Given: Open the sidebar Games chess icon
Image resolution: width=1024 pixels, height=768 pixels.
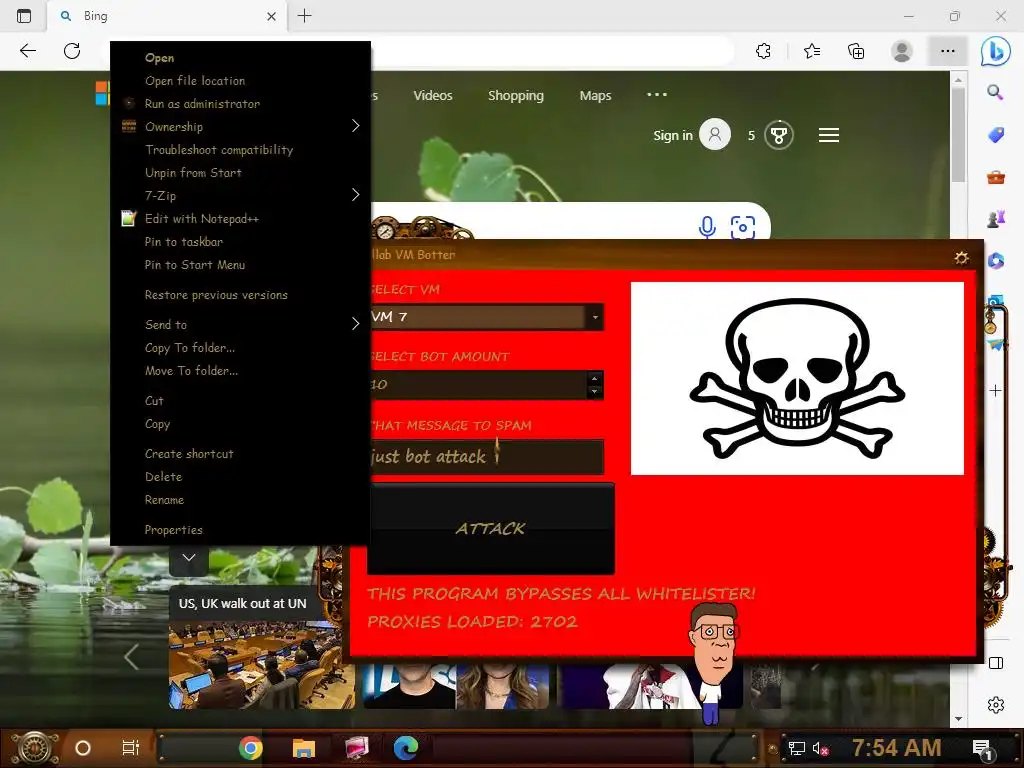Looking at the screenshot, I should tap(995, 219).
